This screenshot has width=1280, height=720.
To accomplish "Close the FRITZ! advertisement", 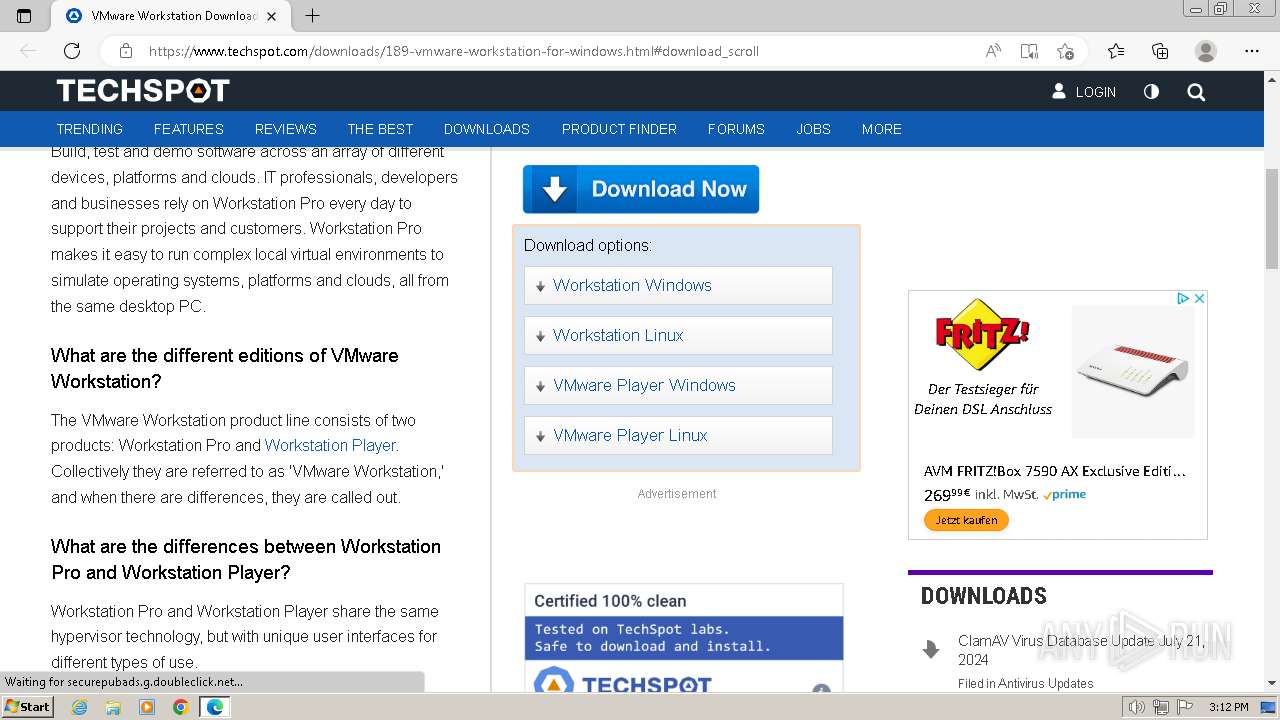I will point(1199,298).
